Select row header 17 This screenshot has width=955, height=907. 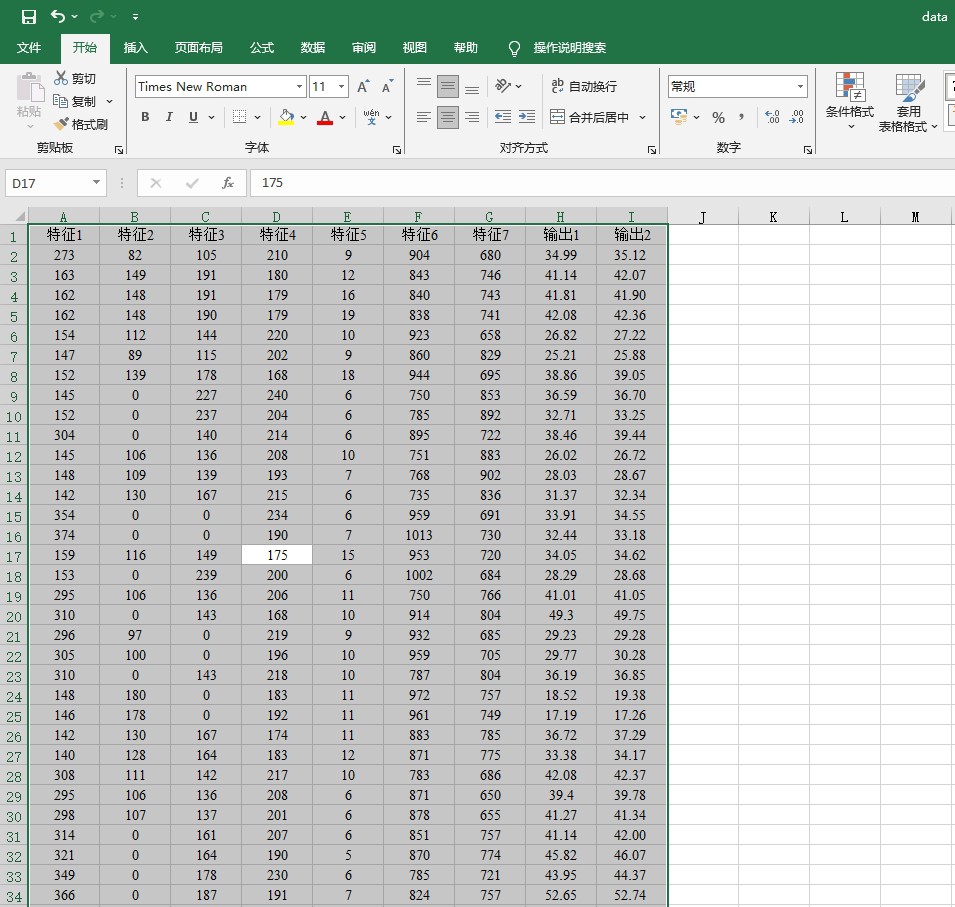14,557
